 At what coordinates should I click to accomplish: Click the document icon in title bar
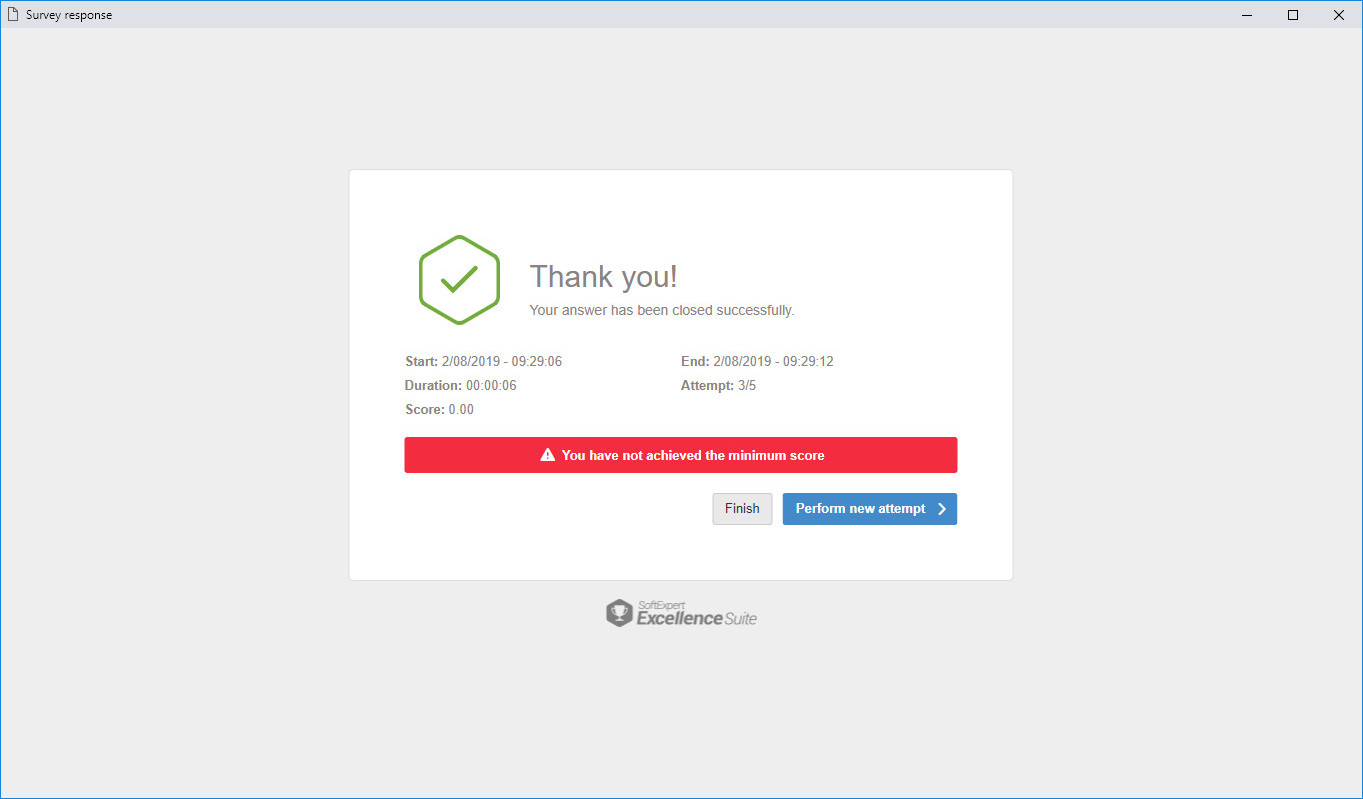(x=13, y=15)
